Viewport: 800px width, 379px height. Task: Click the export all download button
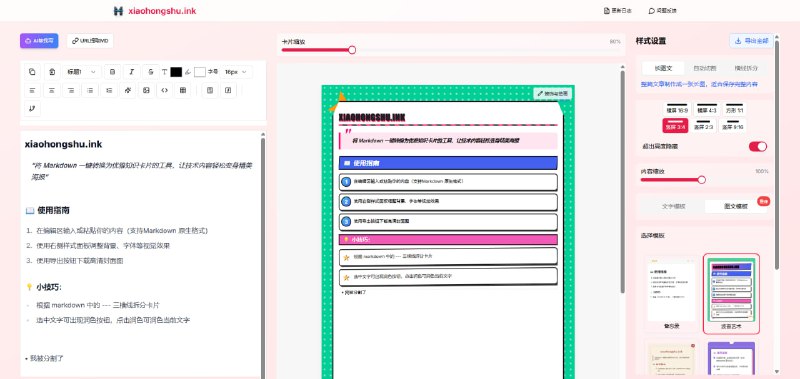click(752, 41)
